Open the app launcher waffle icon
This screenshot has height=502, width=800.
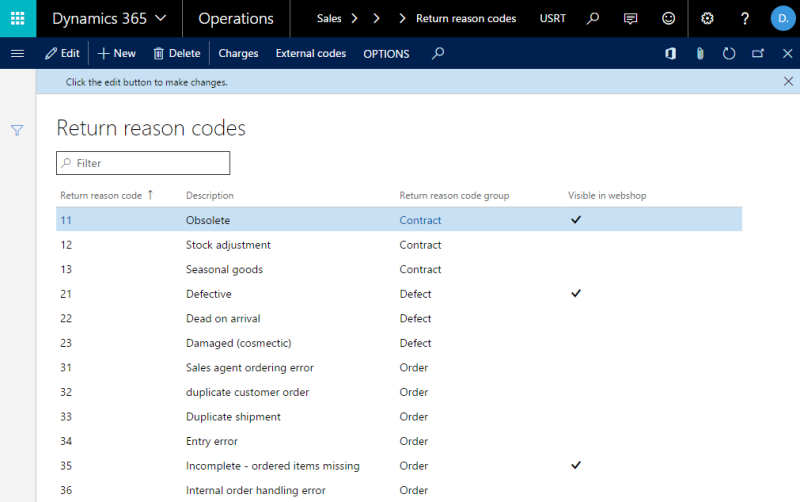click(x=18, y=19)
